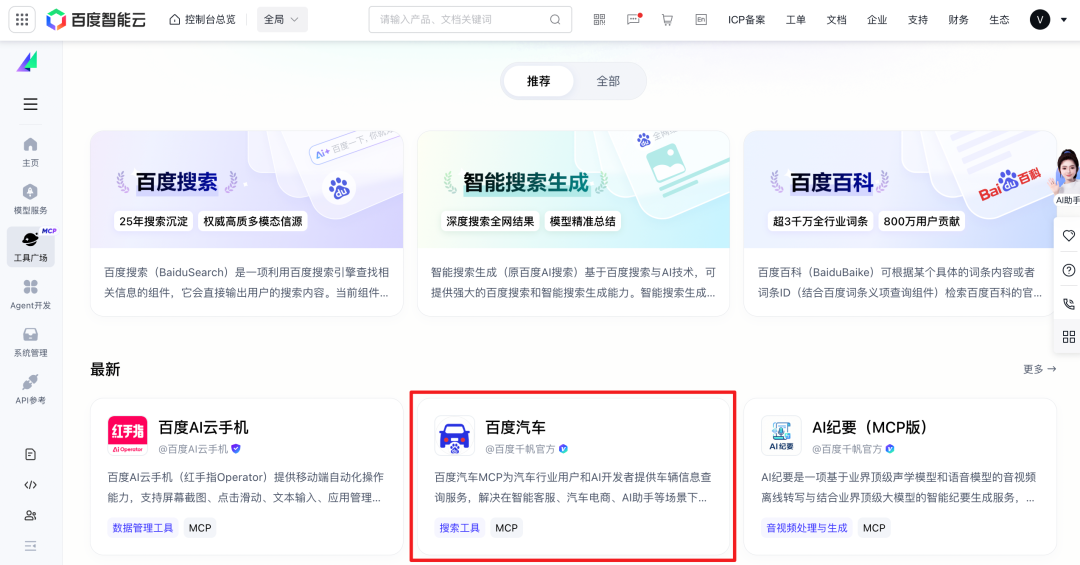Open 文档 menu item

[x=836, y=19]
